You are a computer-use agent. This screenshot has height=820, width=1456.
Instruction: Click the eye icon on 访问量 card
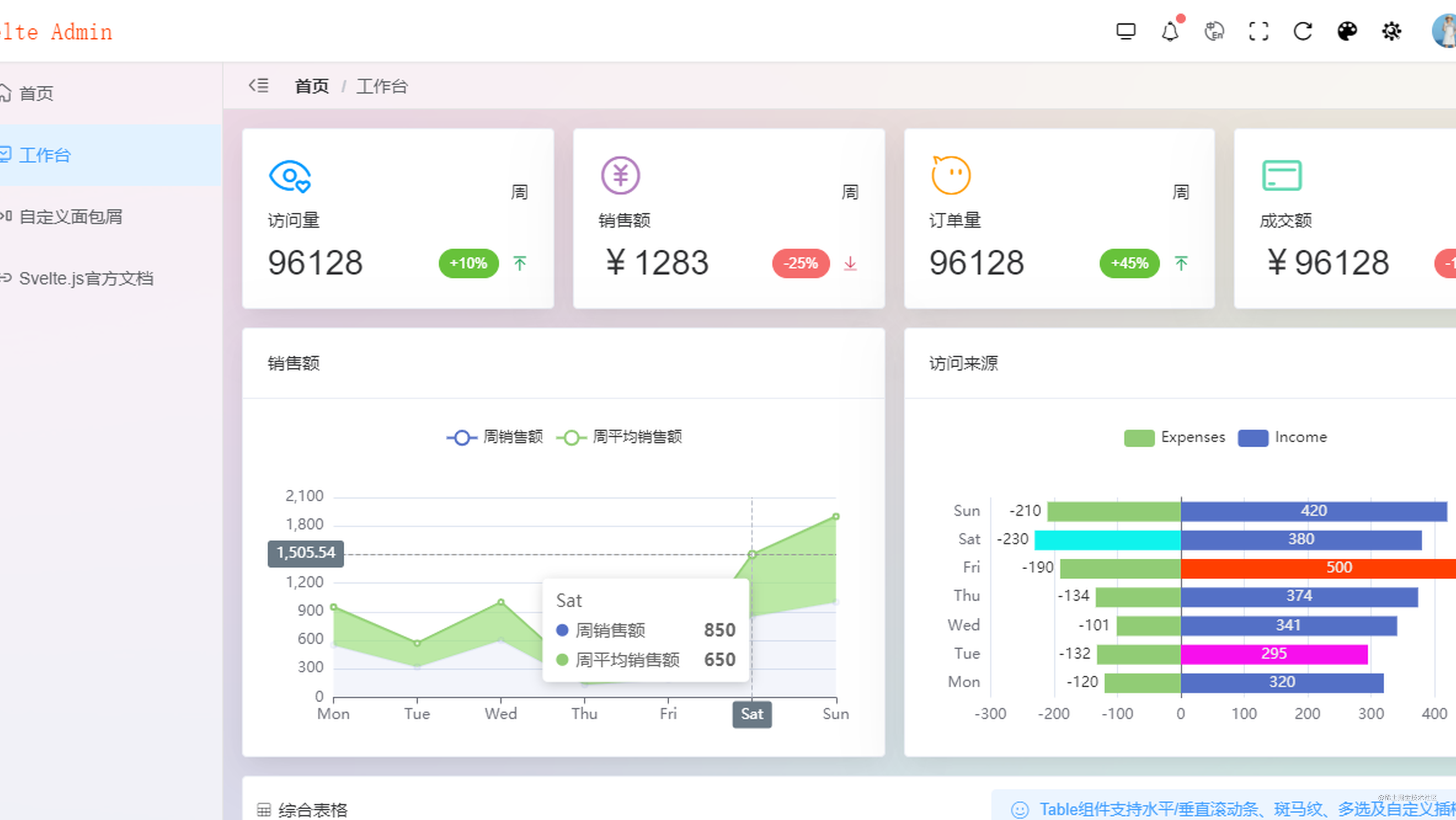(290, 176)
